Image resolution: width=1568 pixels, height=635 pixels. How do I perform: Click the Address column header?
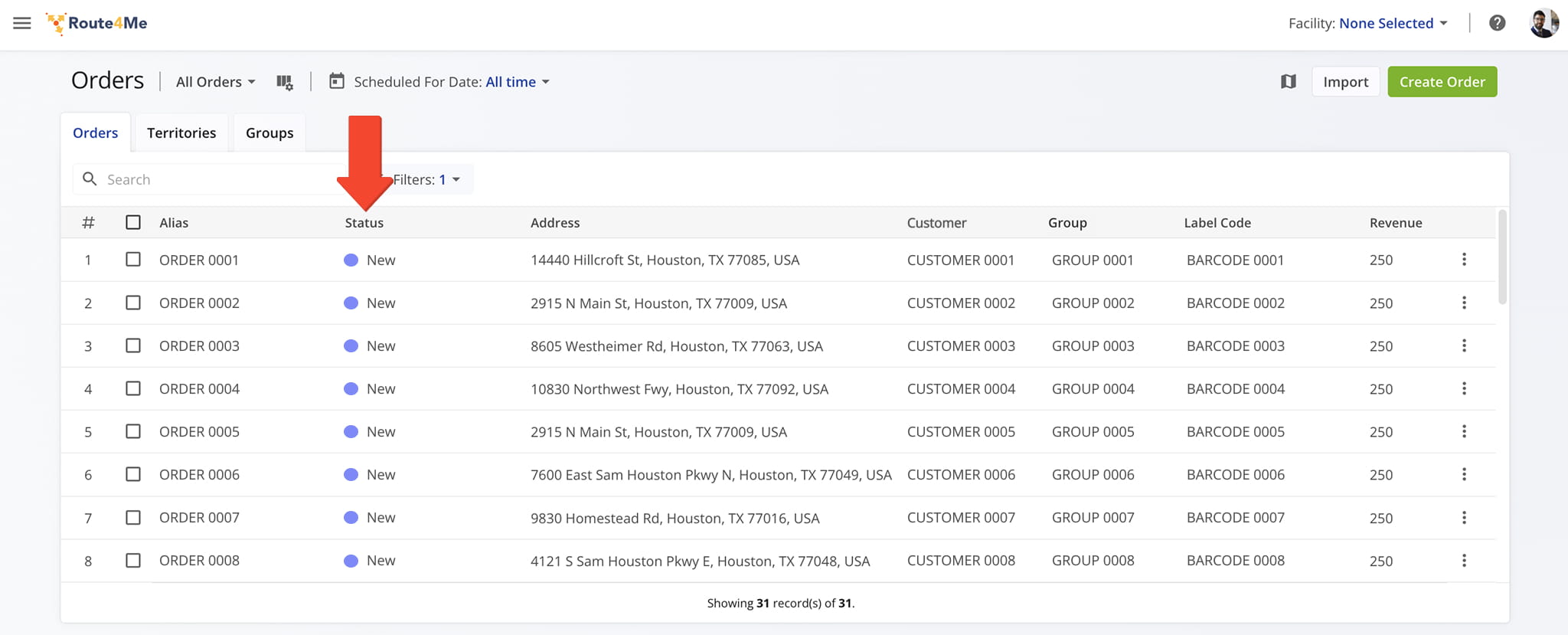pyautogui.click(x=555, y=223)
